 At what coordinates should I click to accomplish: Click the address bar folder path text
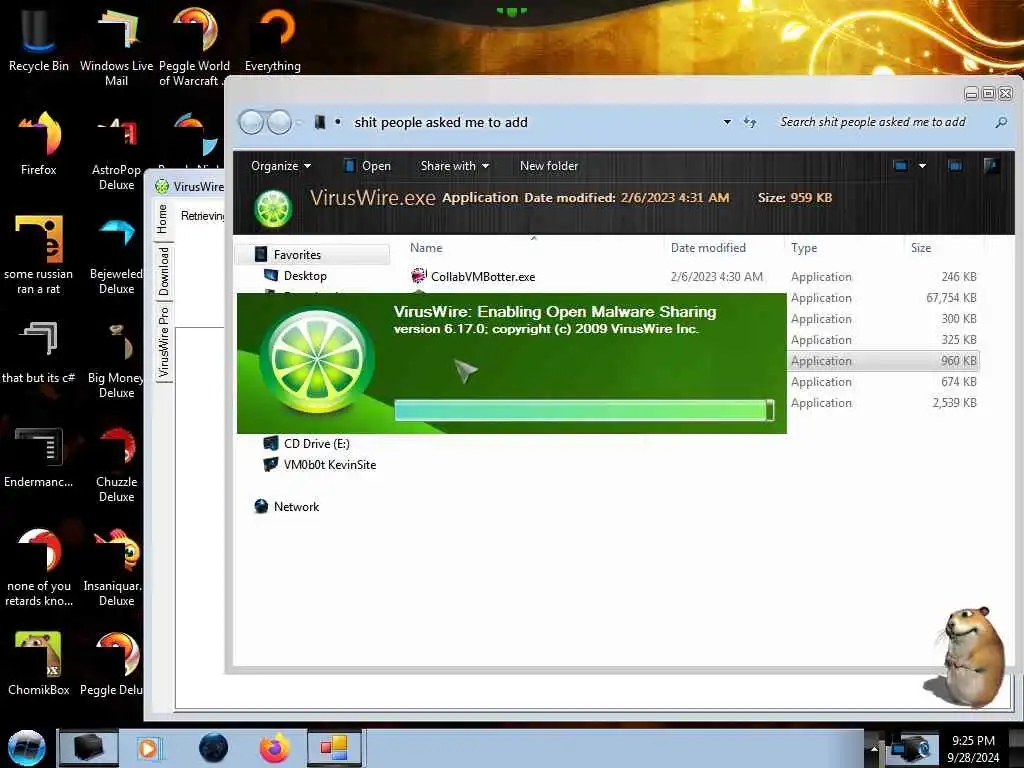(x=441, y=122)
